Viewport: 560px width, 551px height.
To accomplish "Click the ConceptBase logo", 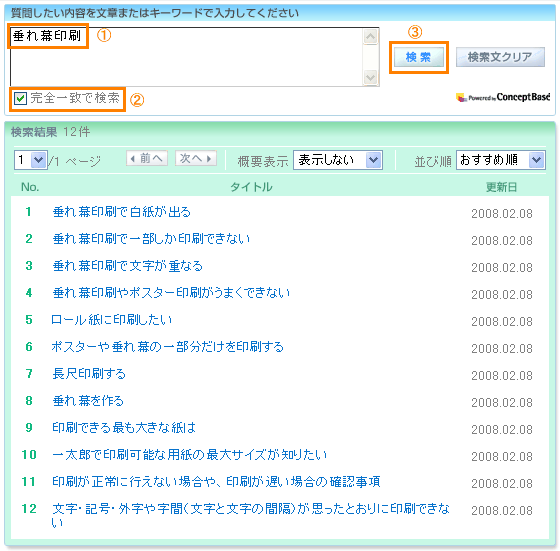I will pyautogui.click(x=503, y=97).
